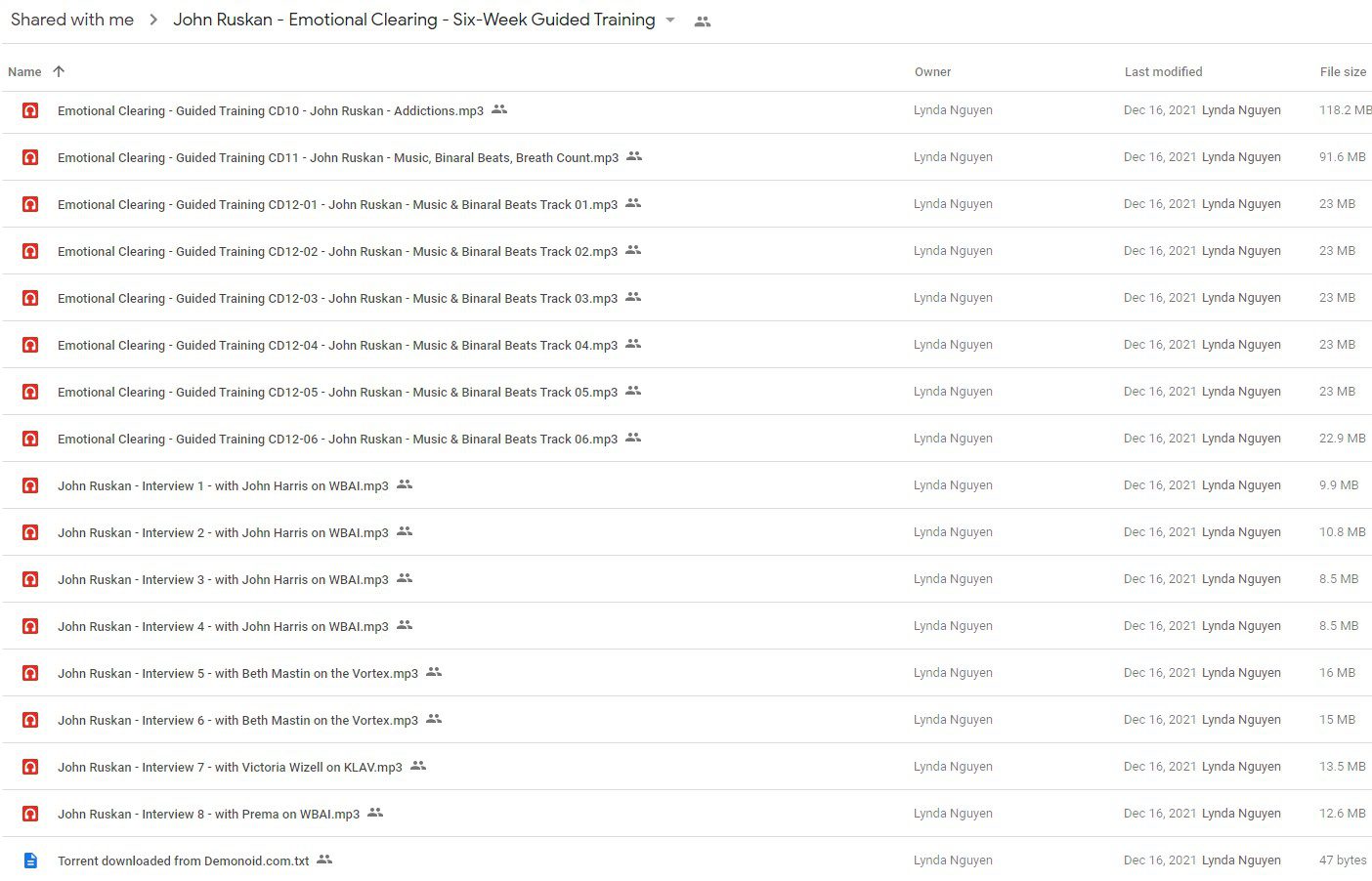Image resolution: width=1372 pixels, height=881 pixels.
Task: Select CD12-04 Music & Binaral Beats Track 04.mp3
Action: click(337, 346)
